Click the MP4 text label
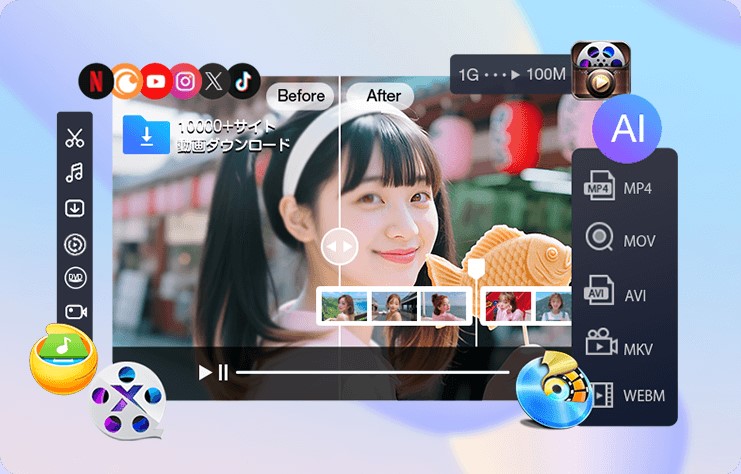This screenshot has height=474, width=741. [x=638, y=189]
